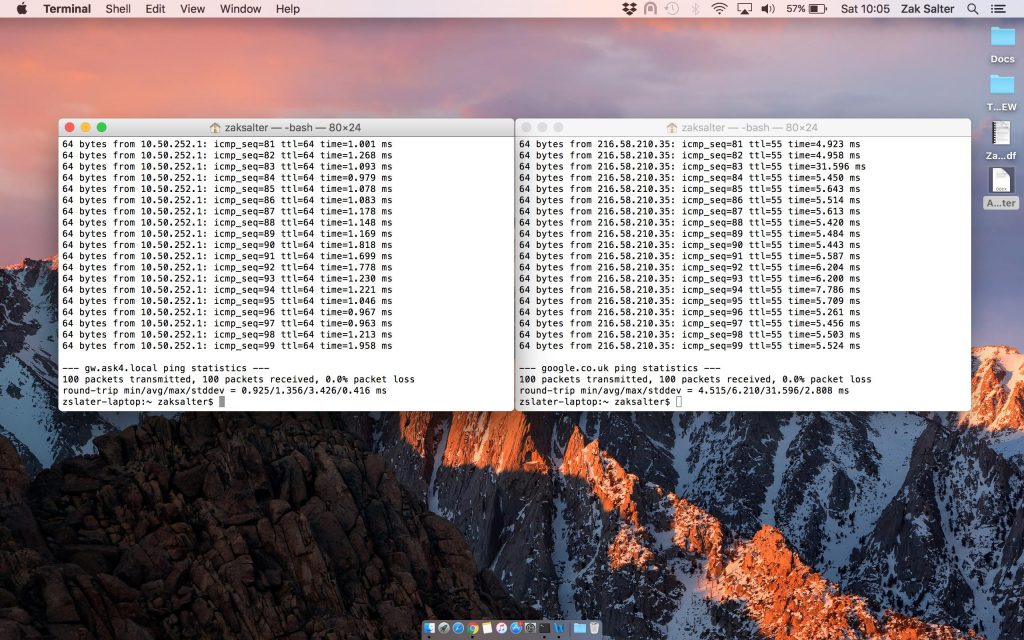Select the Docs folder on desktop
Image resolution: width=1024 pixels, height=640 pixels.
[1002, 44]
